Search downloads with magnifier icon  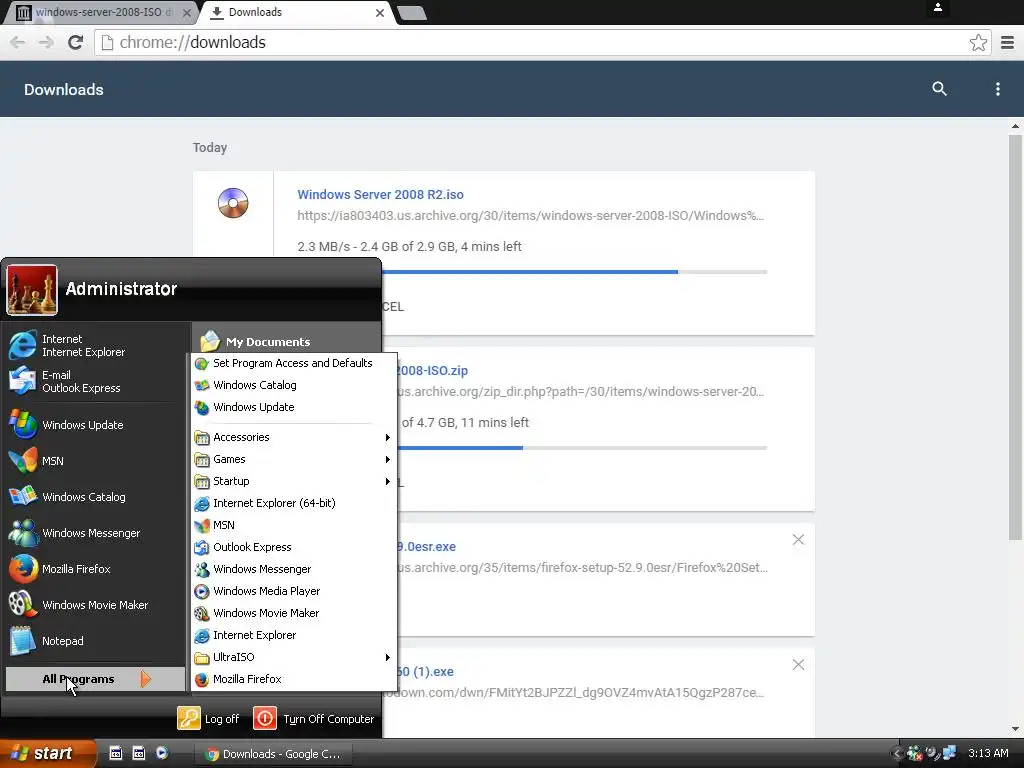click(x=939, y=89)
